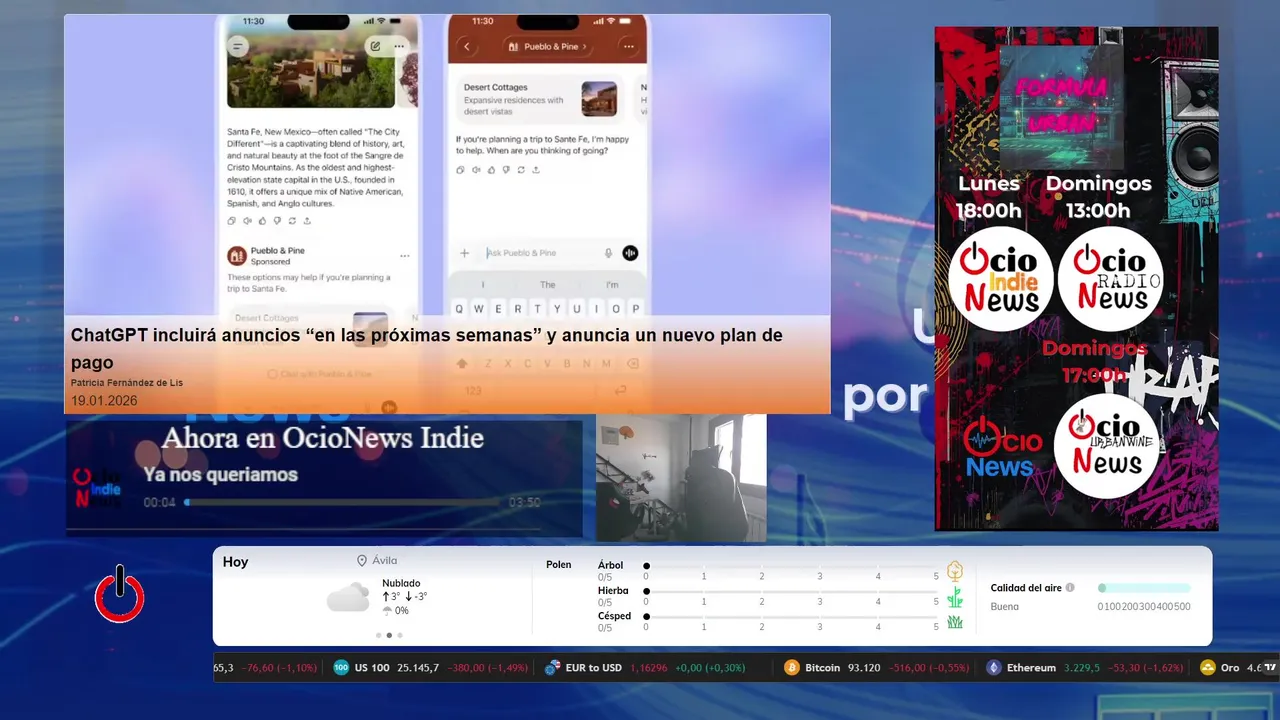Image resolution: width=1280 pixels, height=720 pixels.
Task: Click the Formula Urban neon poster image
Action: tap(1061, 108)
